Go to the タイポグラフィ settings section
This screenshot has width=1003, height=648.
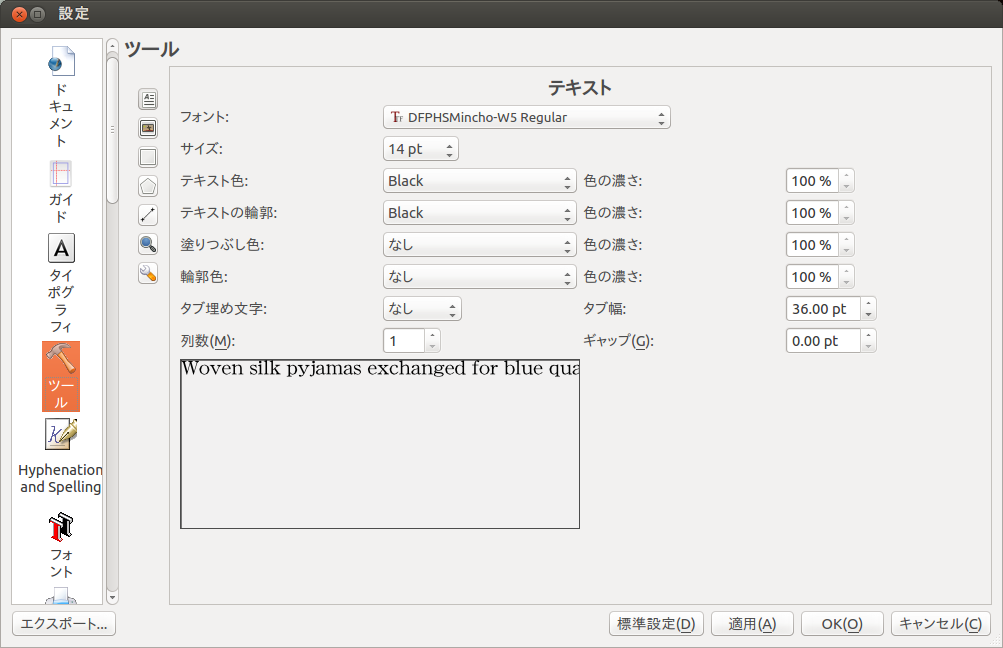(x=61, y=284)
